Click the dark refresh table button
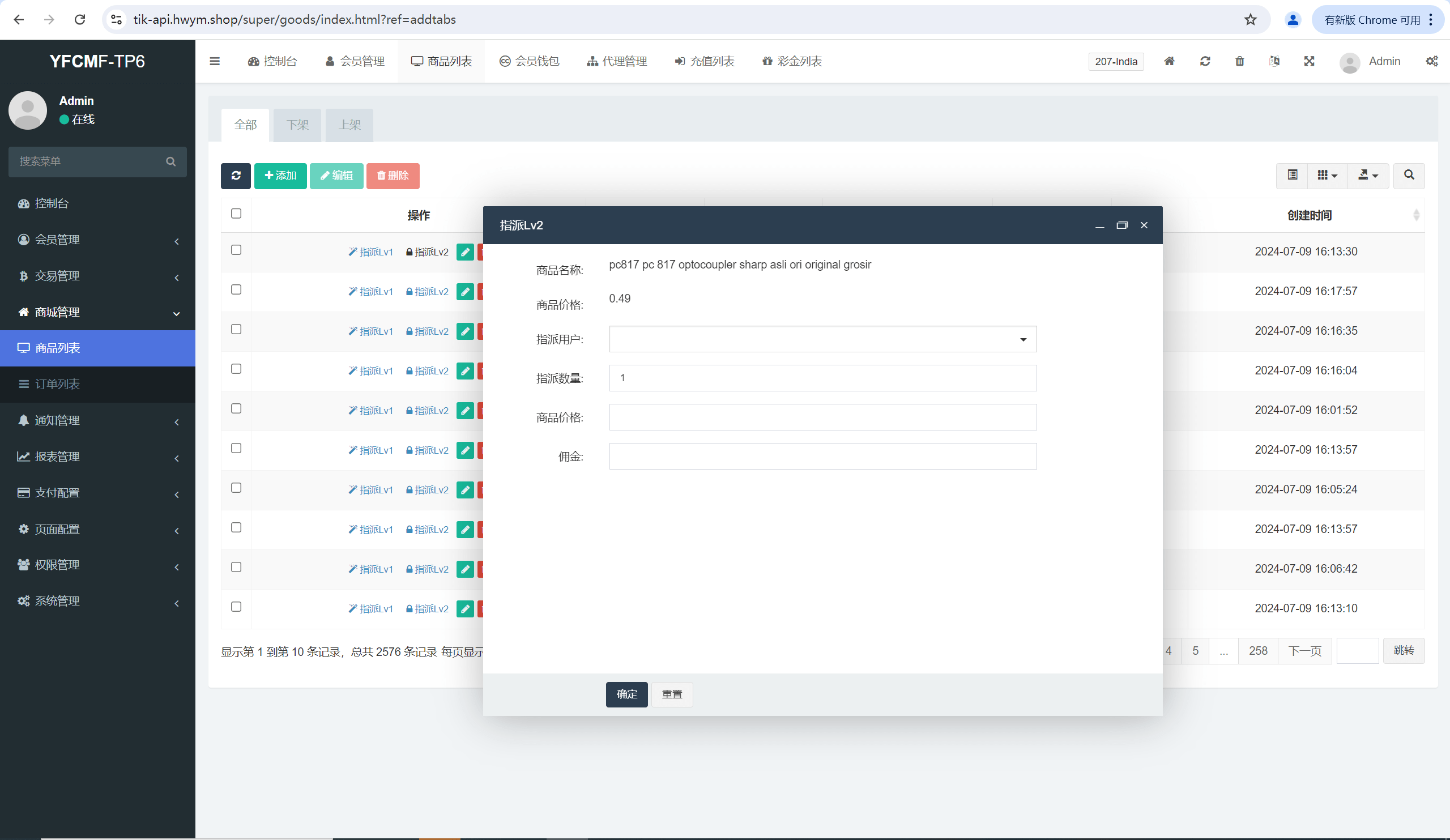The image size is (1450, 840). pyautogui.click(x=235, y=176)
